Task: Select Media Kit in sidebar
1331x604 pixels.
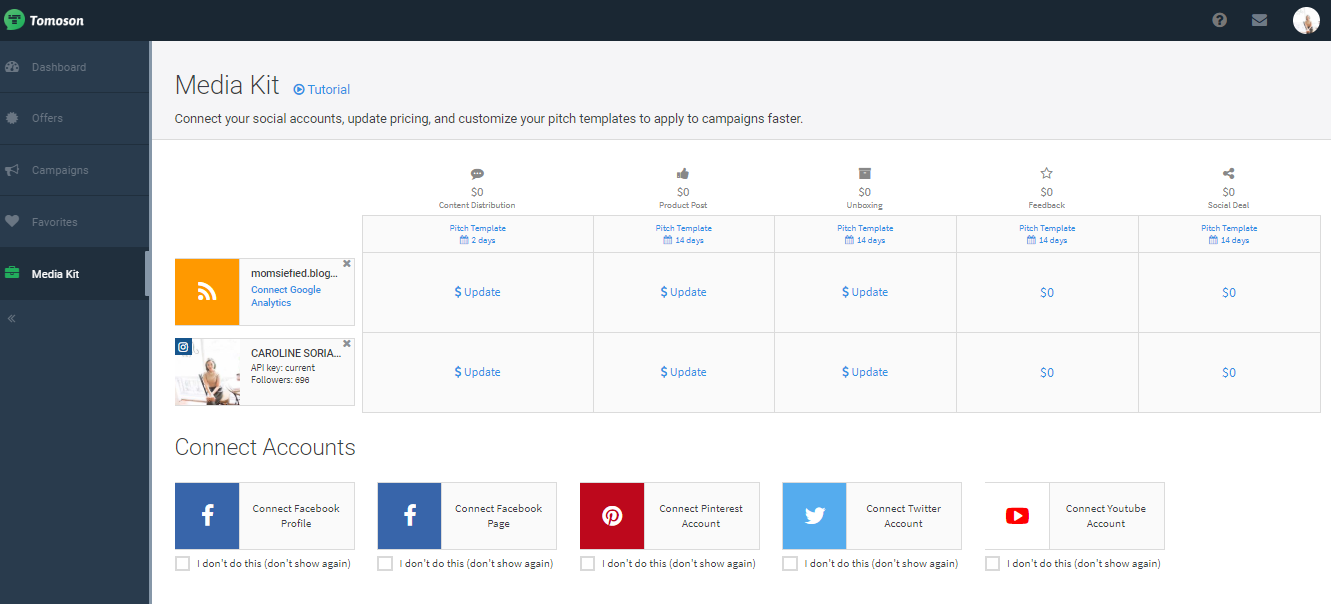Action: tap(74, 273)
